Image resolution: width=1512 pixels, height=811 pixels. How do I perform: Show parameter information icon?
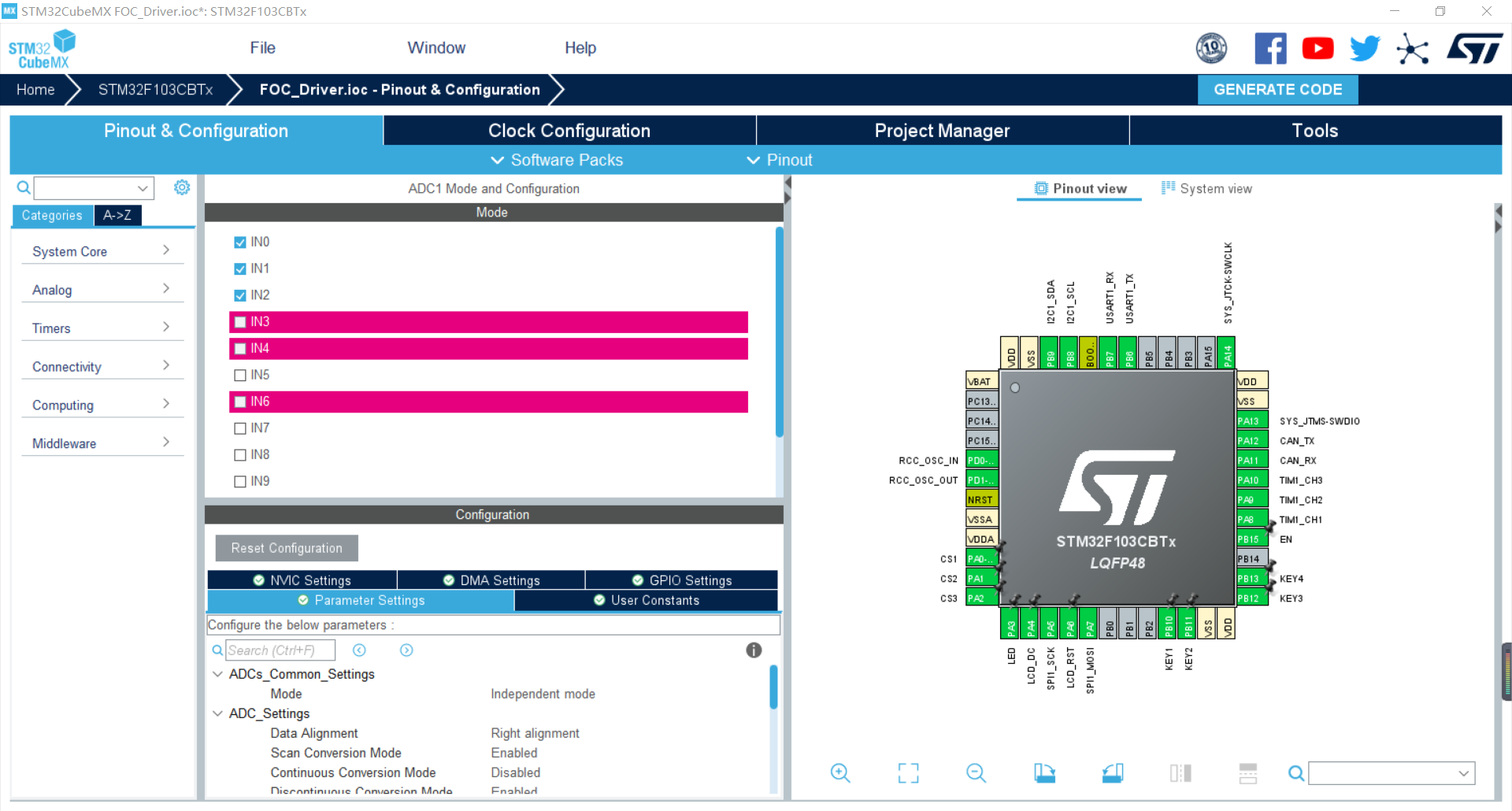coord(754,650)
